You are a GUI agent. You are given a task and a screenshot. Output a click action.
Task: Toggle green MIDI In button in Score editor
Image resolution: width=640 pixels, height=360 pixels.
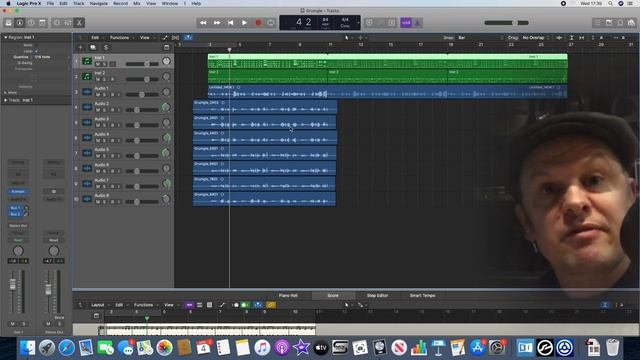click(x=245, y=305)
